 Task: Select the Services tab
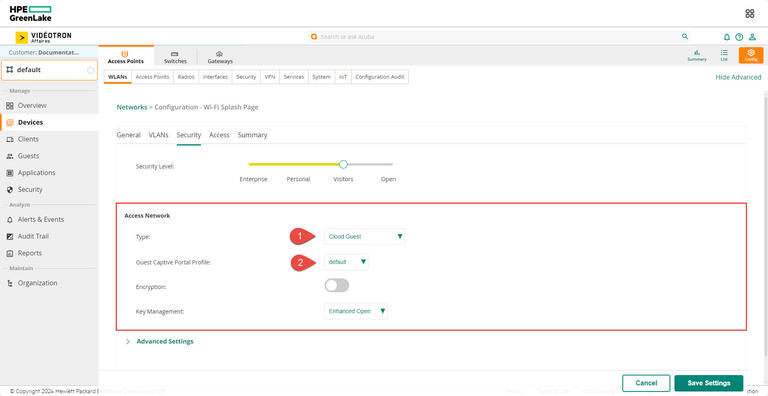294,77
